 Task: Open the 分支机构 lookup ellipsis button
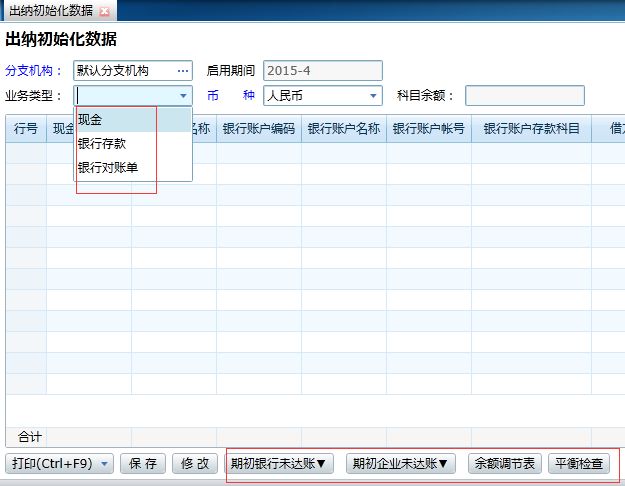[x=183, y=71]
